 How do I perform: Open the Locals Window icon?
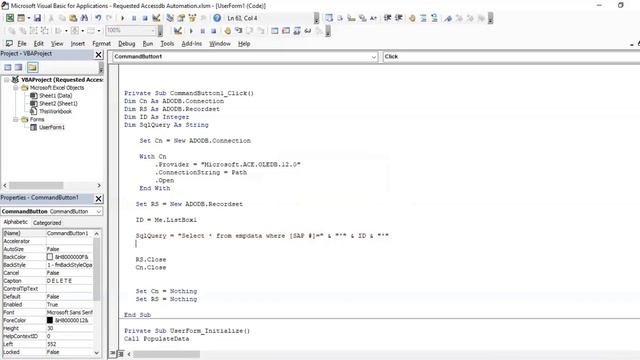pos(275,31)
